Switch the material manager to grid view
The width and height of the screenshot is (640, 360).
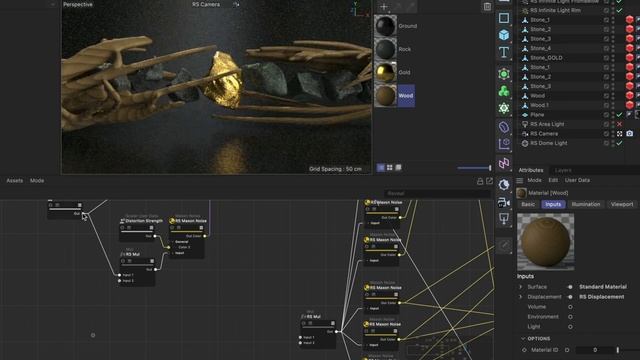389,167
